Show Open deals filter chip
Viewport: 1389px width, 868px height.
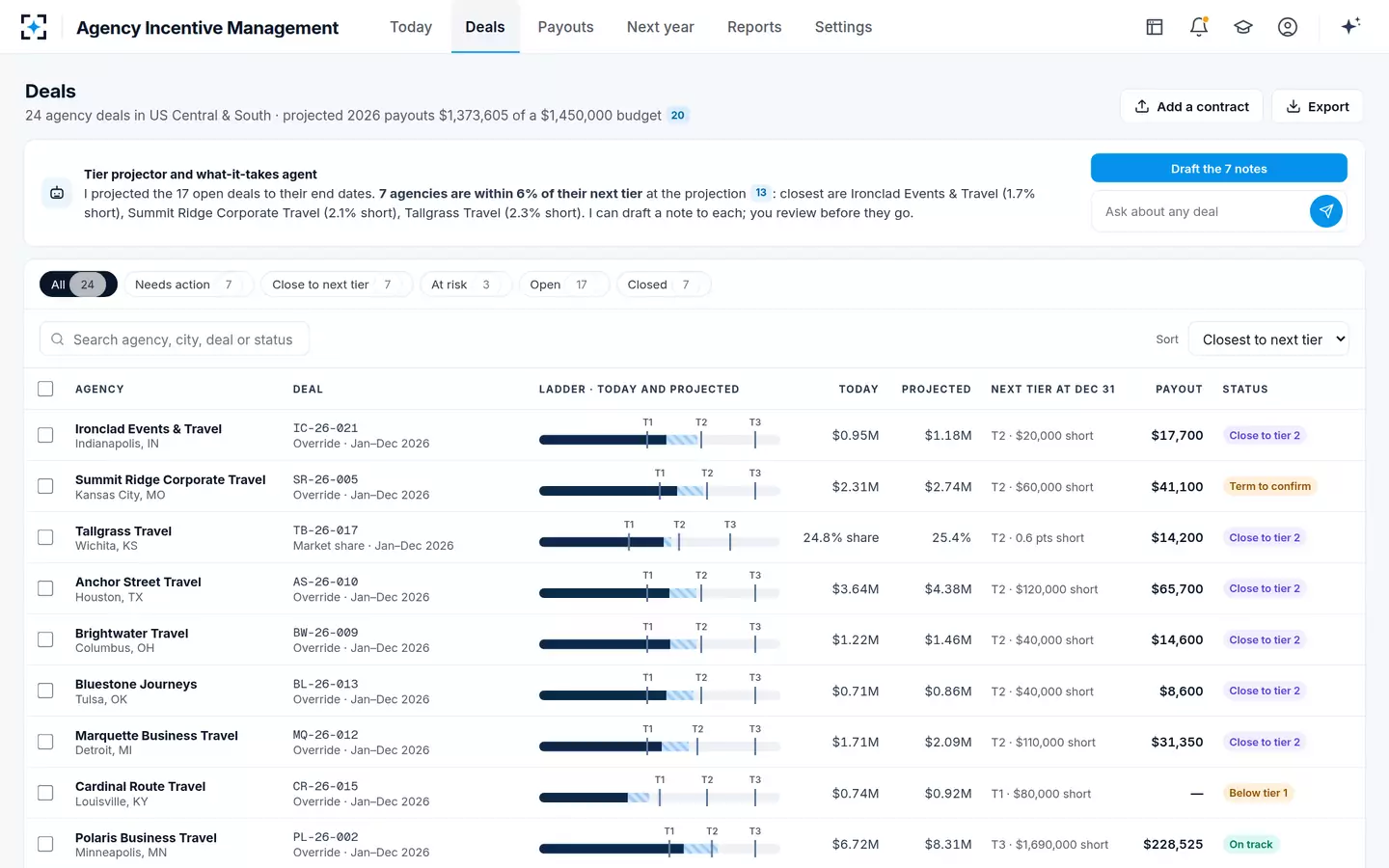pos(563,285)
